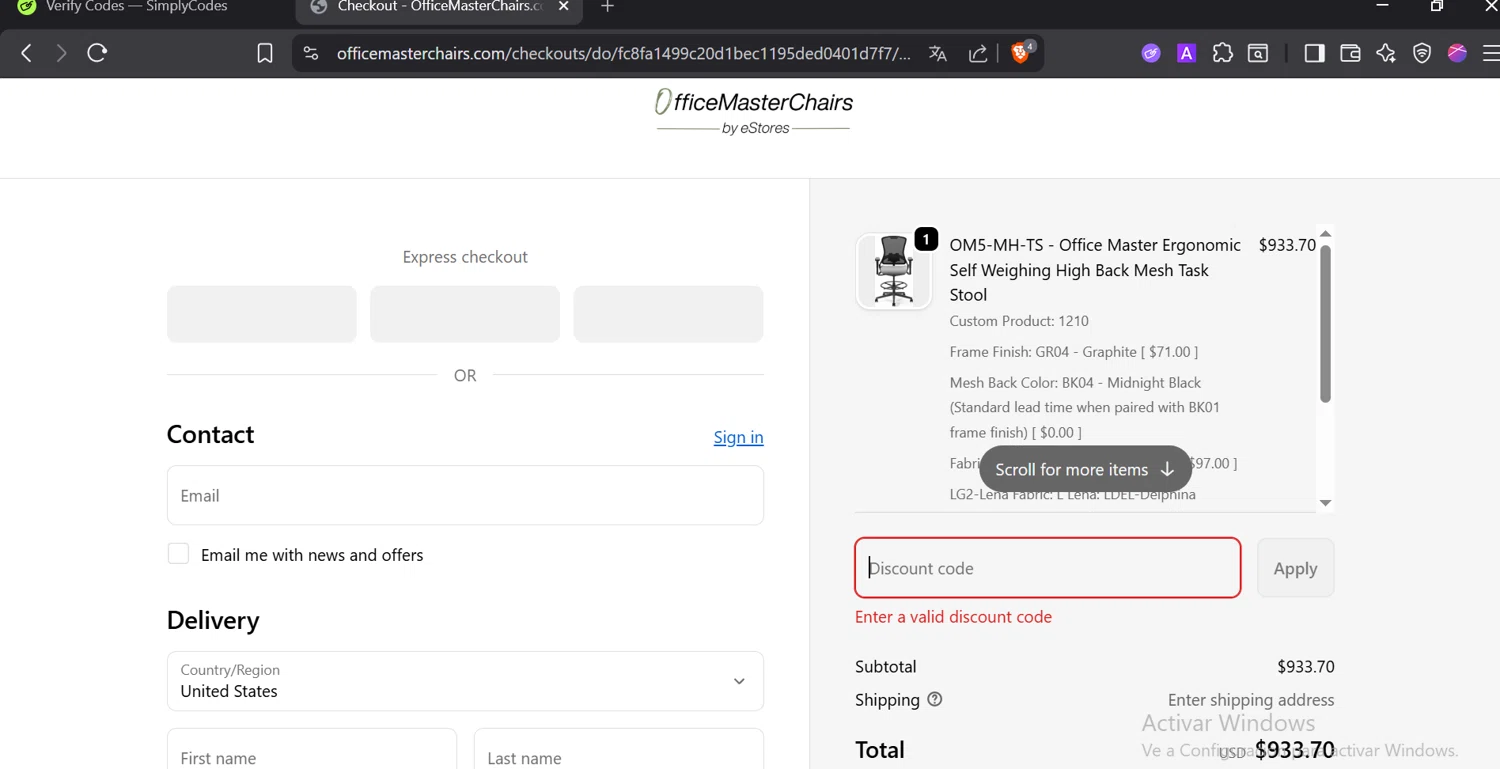This screenshot has height=769, width=1500.
Task: Open Brave Shields lion icon
Action: click(1021, 53)
